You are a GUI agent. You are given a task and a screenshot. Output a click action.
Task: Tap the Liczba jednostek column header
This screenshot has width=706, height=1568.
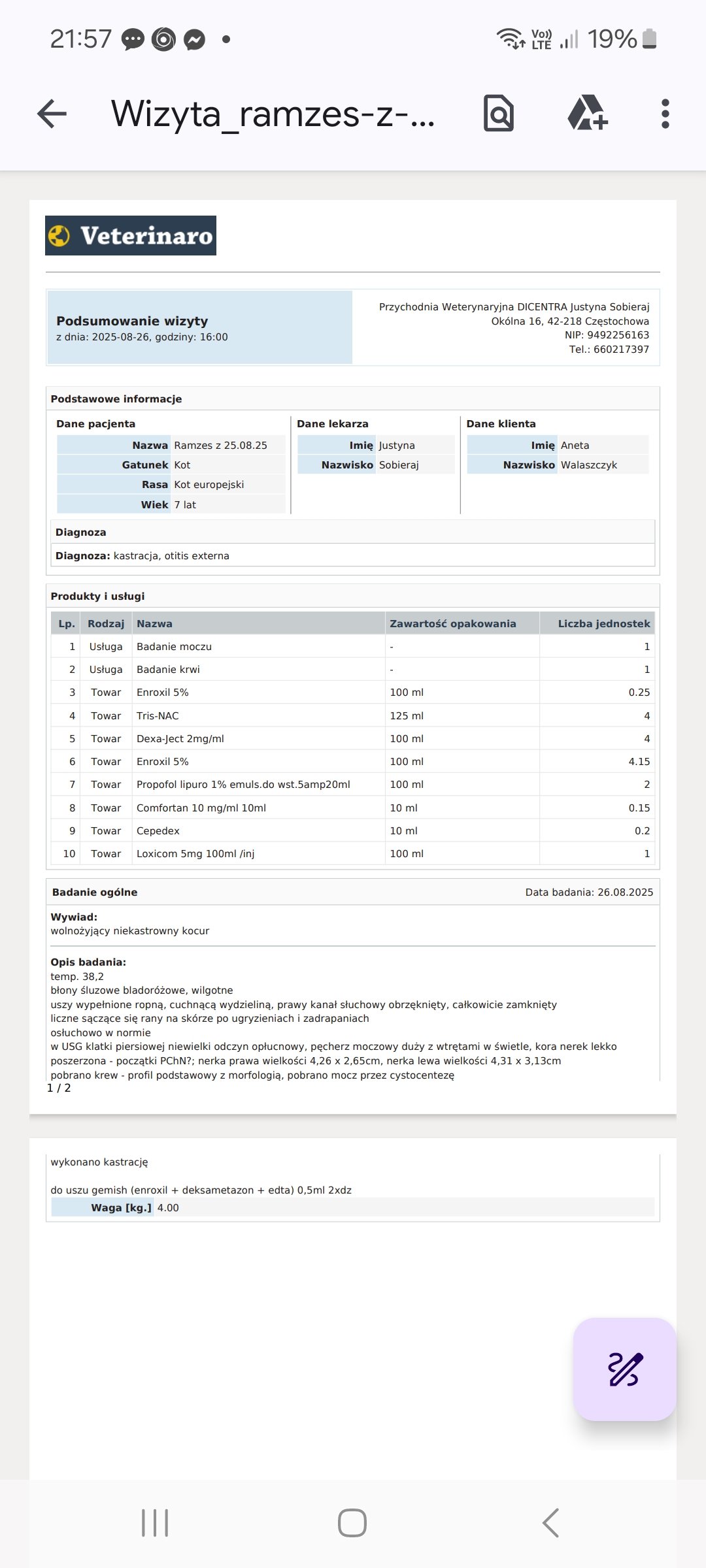point(604,624)
